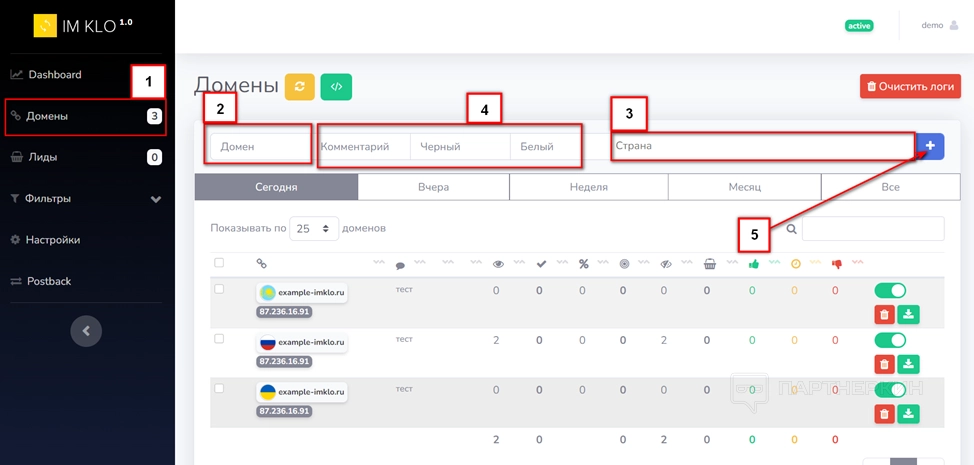The image size is (974, 465).
Task: Select the Неделя period tab
Action: 589,187
